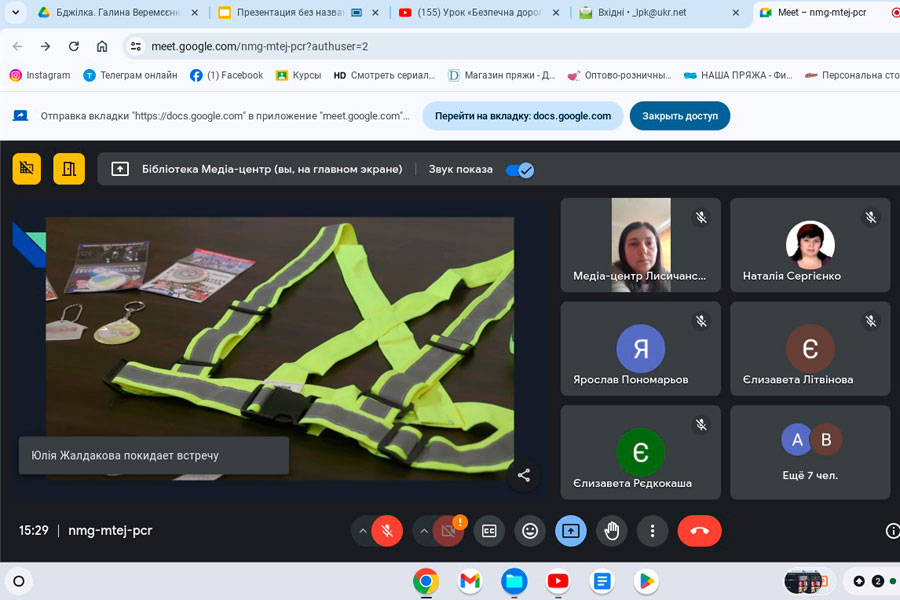
Task: Turn on closed captions (CC)
Action: [x=489, y=531]
